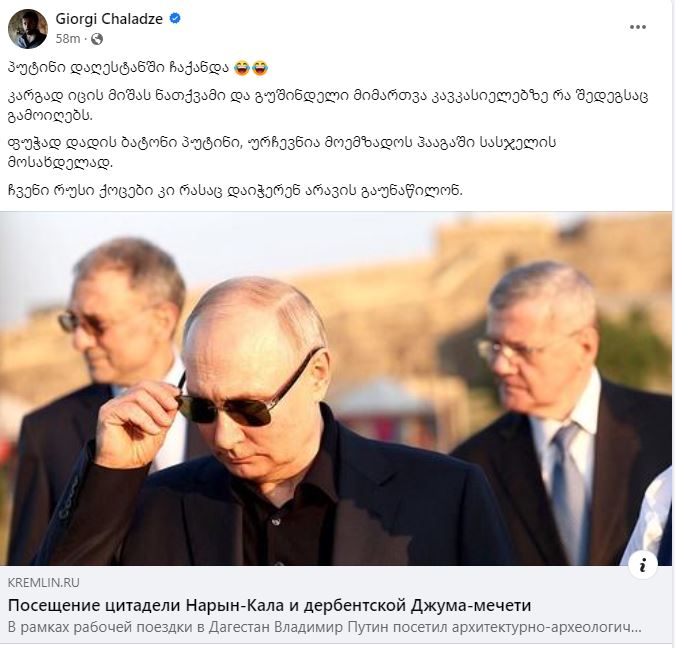Click the link description starting 'В рамках рабочей'
The image size is (675, 648).
[325, 627]
